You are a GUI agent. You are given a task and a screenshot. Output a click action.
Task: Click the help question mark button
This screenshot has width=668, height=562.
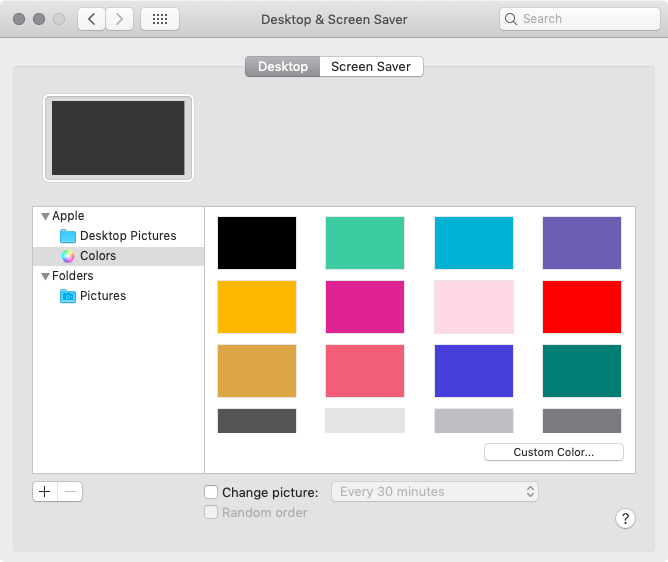tap(625, 518)
